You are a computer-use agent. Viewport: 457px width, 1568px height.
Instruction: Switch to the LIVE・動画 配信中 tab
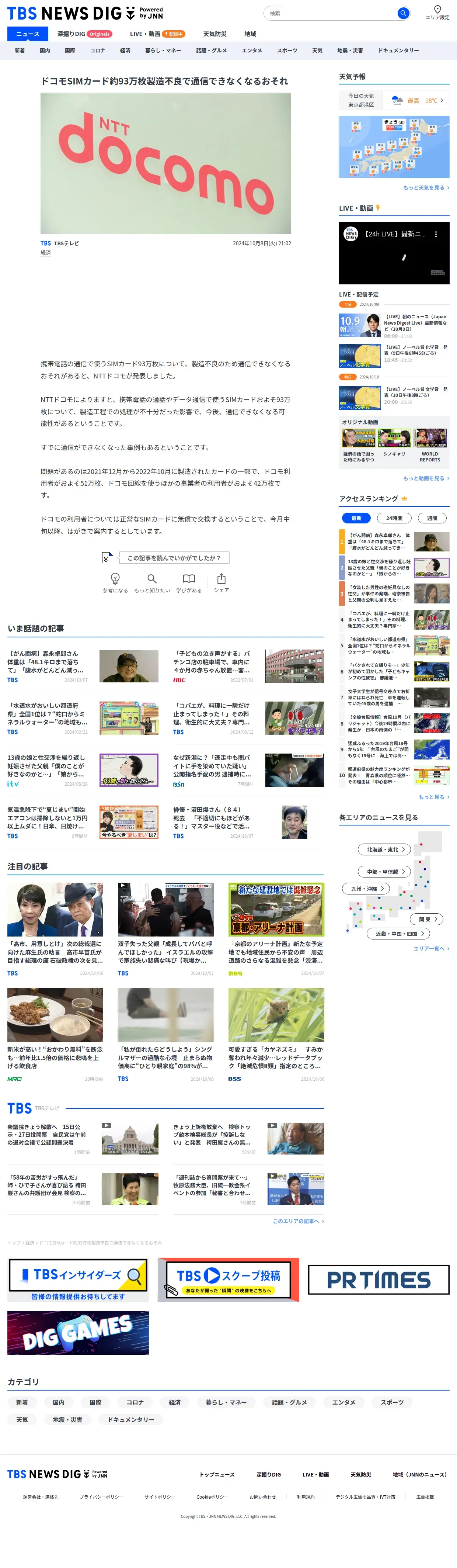[157, 34]
